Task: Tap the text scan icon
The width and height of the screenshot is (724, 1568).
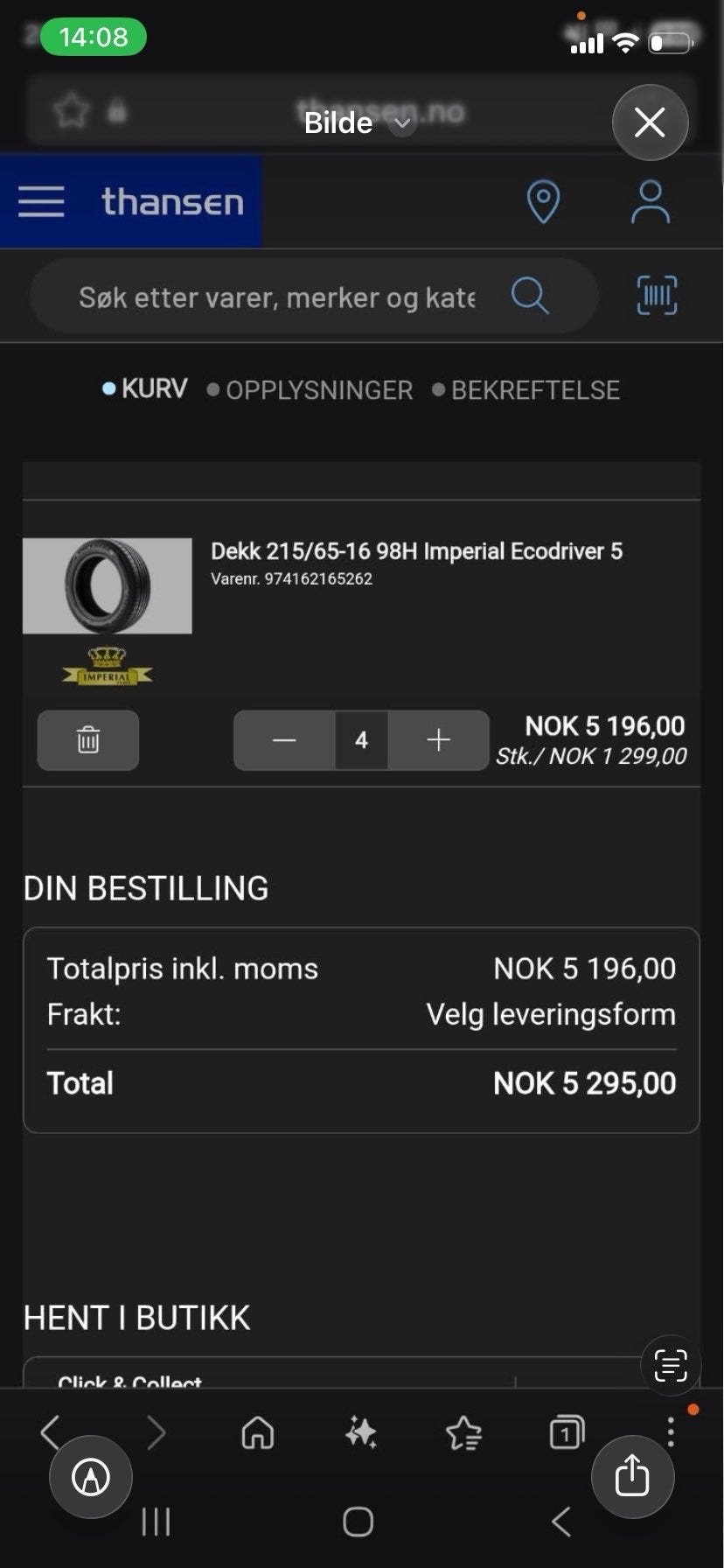Action: point(671,1365)
